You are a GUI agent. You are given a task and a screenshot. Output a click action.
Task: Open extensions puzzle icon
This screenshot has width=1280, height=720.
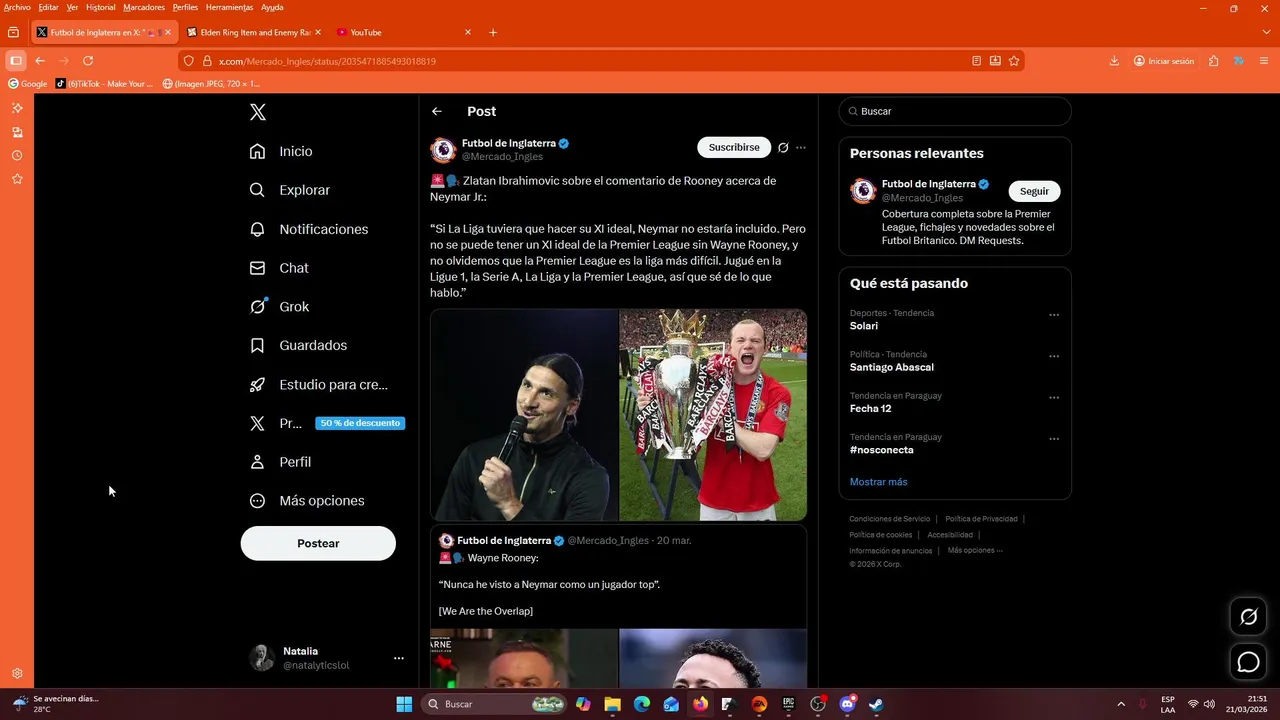(x=1213, y=61)
